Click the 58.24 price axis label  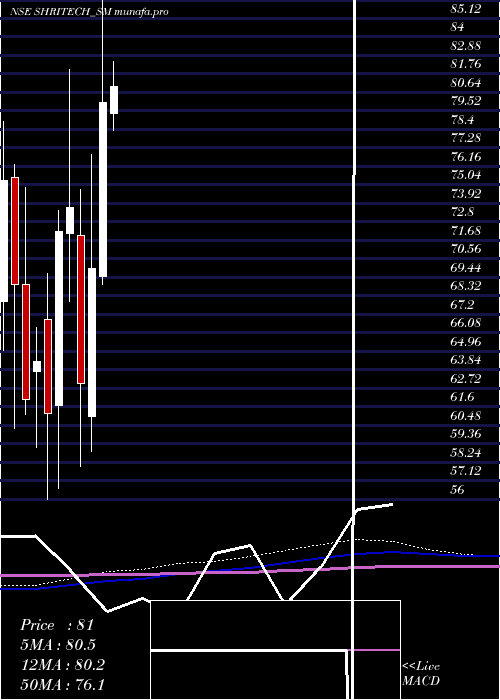pos(465,453)
